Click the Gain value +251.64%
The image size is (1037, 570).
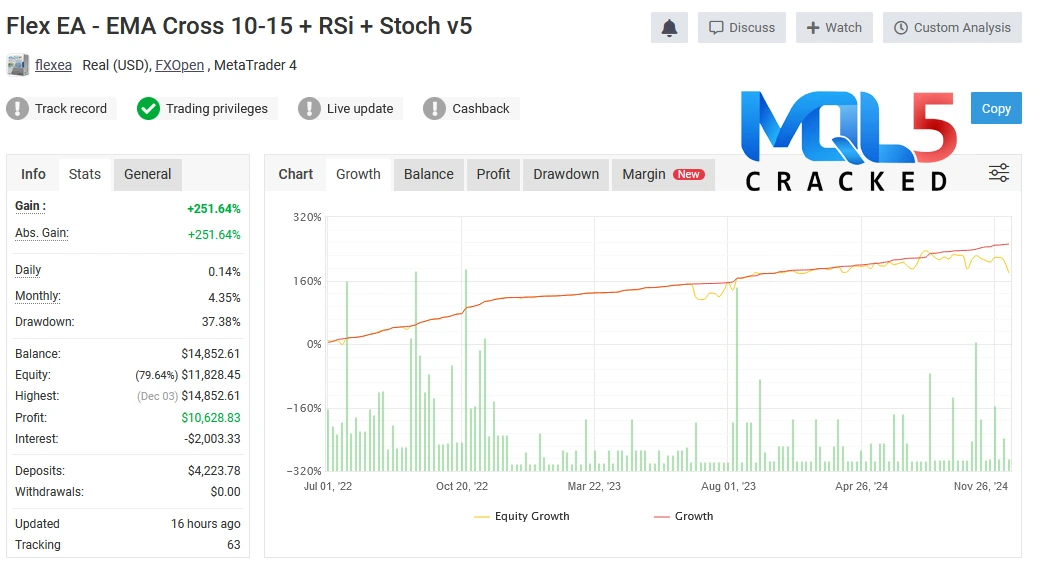pos(214,209)
